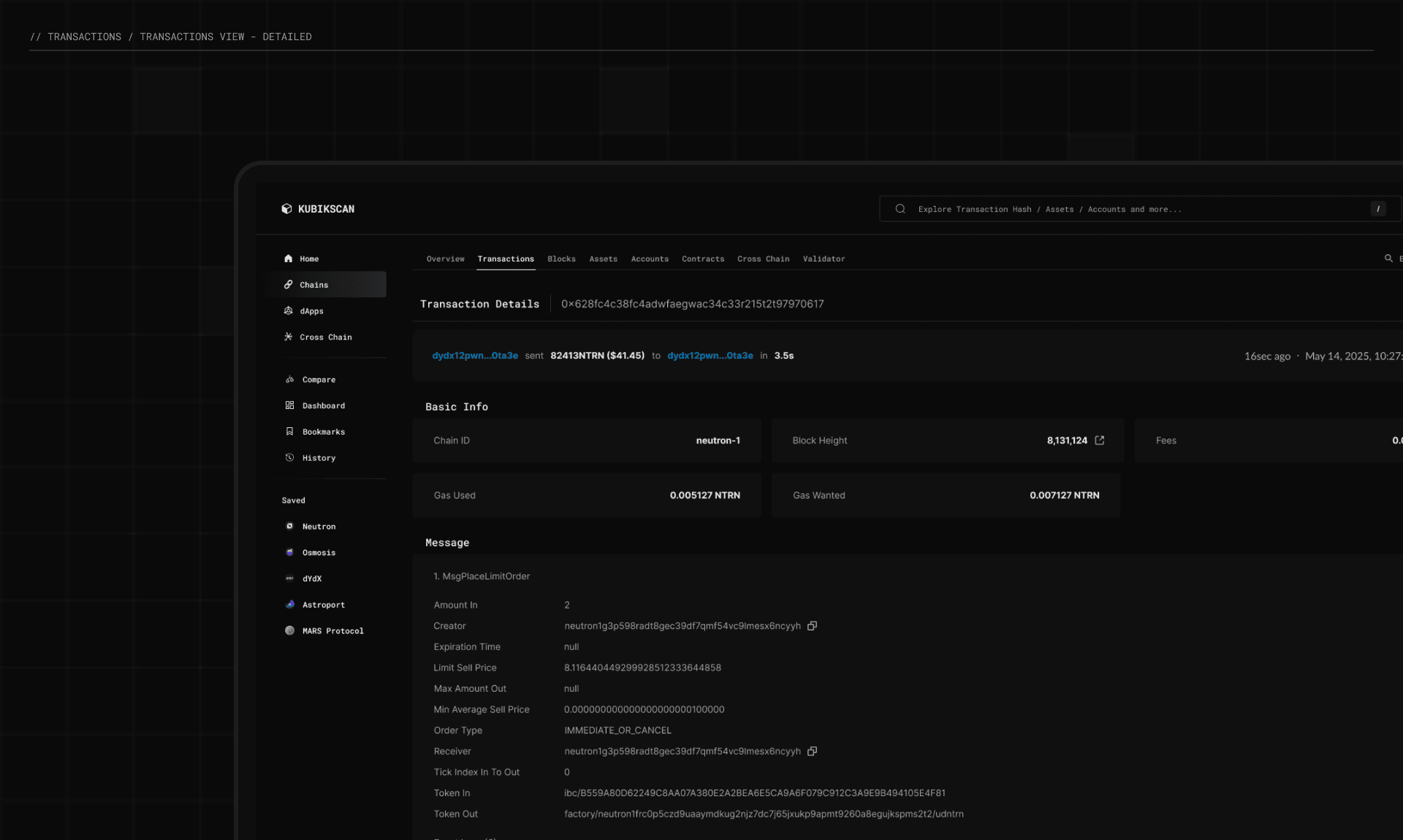The image size is (1403, 840).
Task: Copy the Receiver address with copy icon
Action: pos(812,751)
